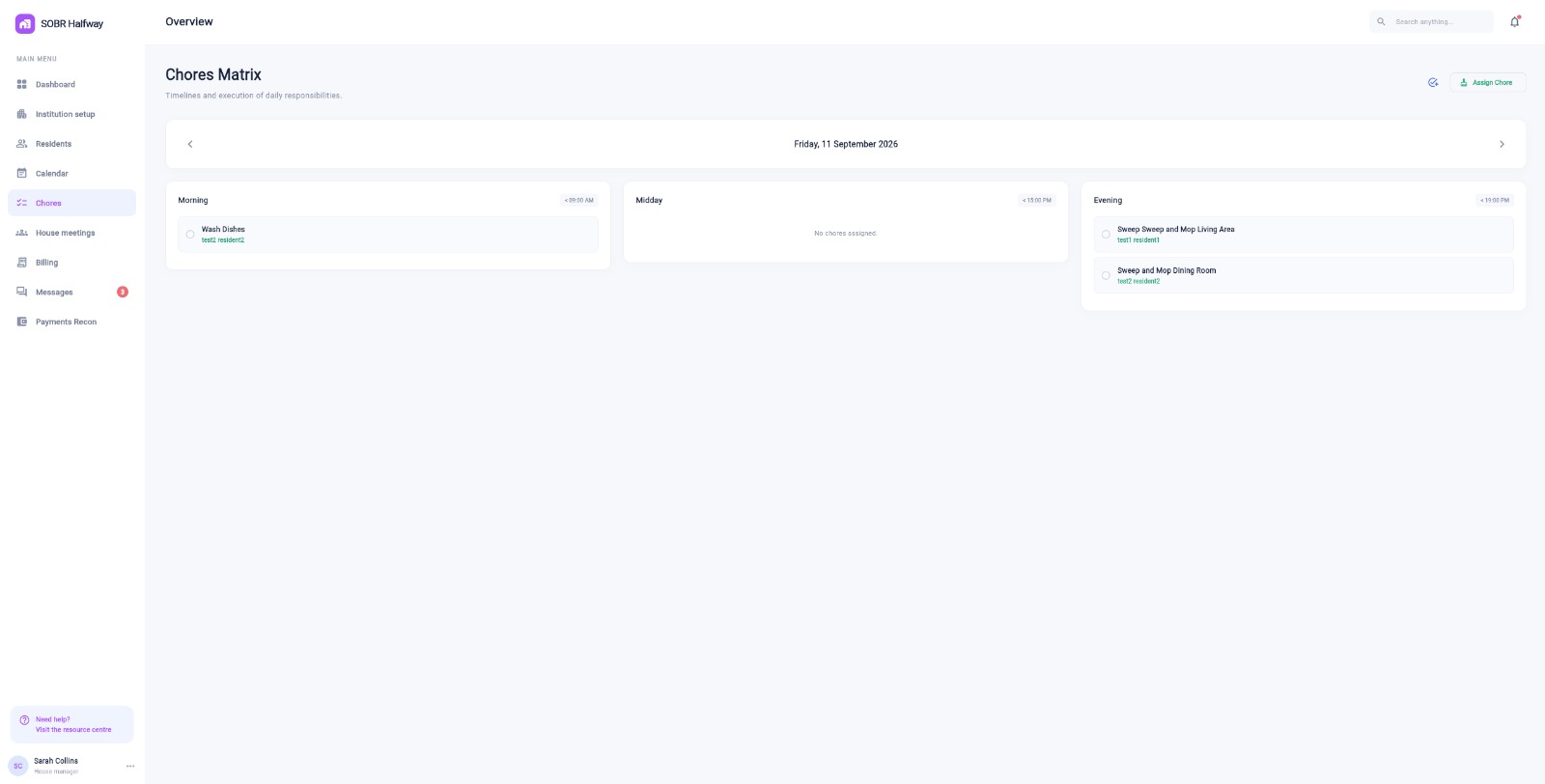The width and height of the screenshot is (1545, 784).
Task: Click the Chores checklist icon in sidebar
Action: [22, 203]
